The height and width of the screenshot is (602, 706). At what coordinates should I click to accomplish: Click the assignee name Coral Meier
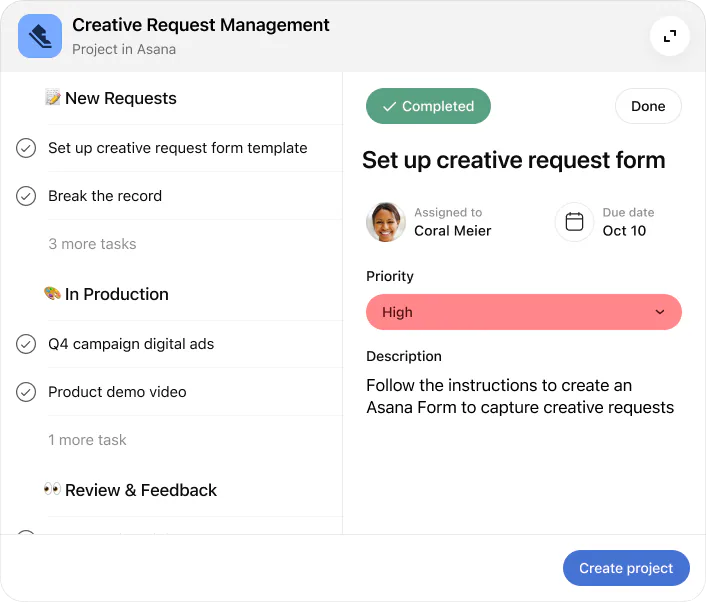click(453, 231)
